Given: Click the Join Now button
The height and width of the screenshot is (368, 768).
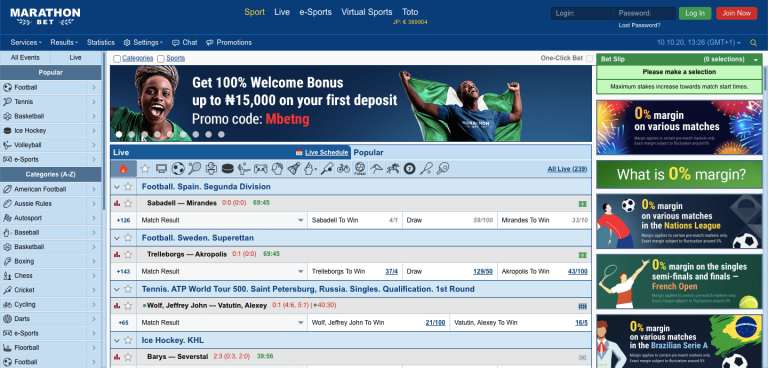Looking at the screenshot, I should point(736,13).
